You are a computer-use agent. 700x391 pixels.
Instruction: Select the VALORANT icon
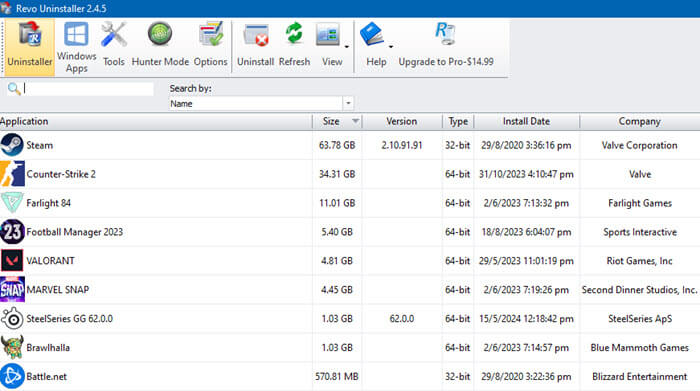click(12, 261)
